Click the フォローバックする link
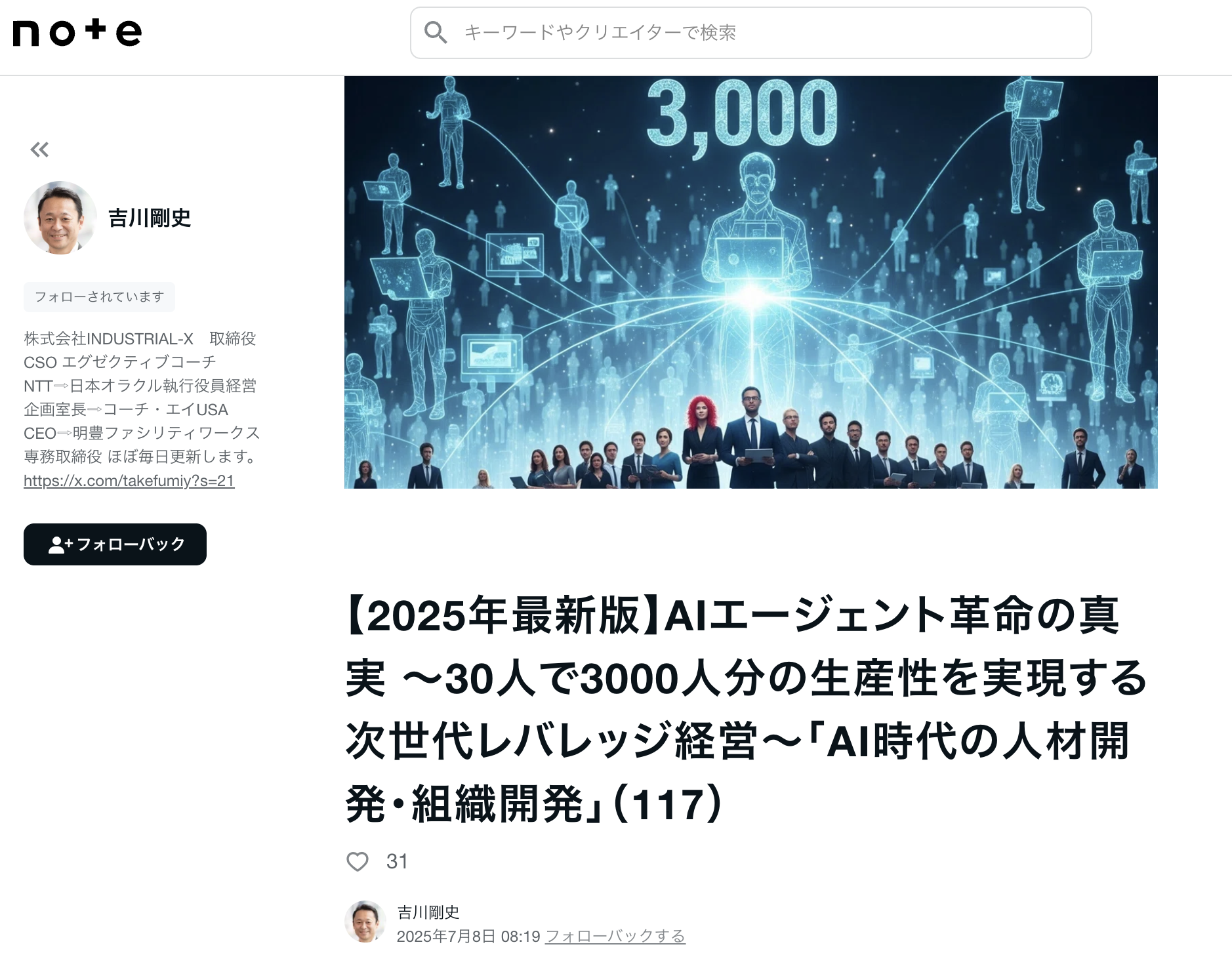The height and width of the screenshot is (955, 1232). pos(615,936)
